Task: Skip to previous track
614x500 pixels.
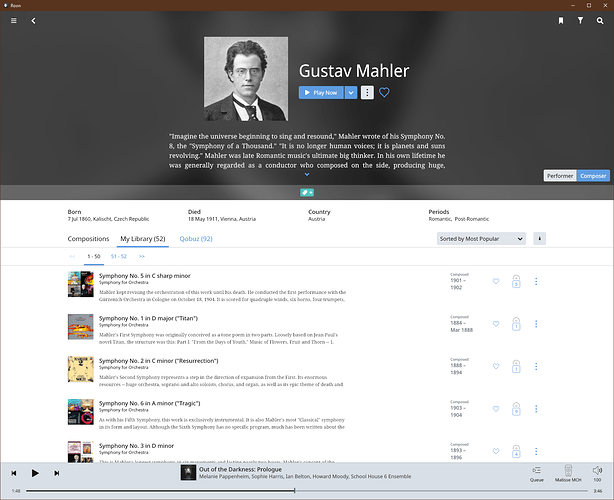Action: 14,473
